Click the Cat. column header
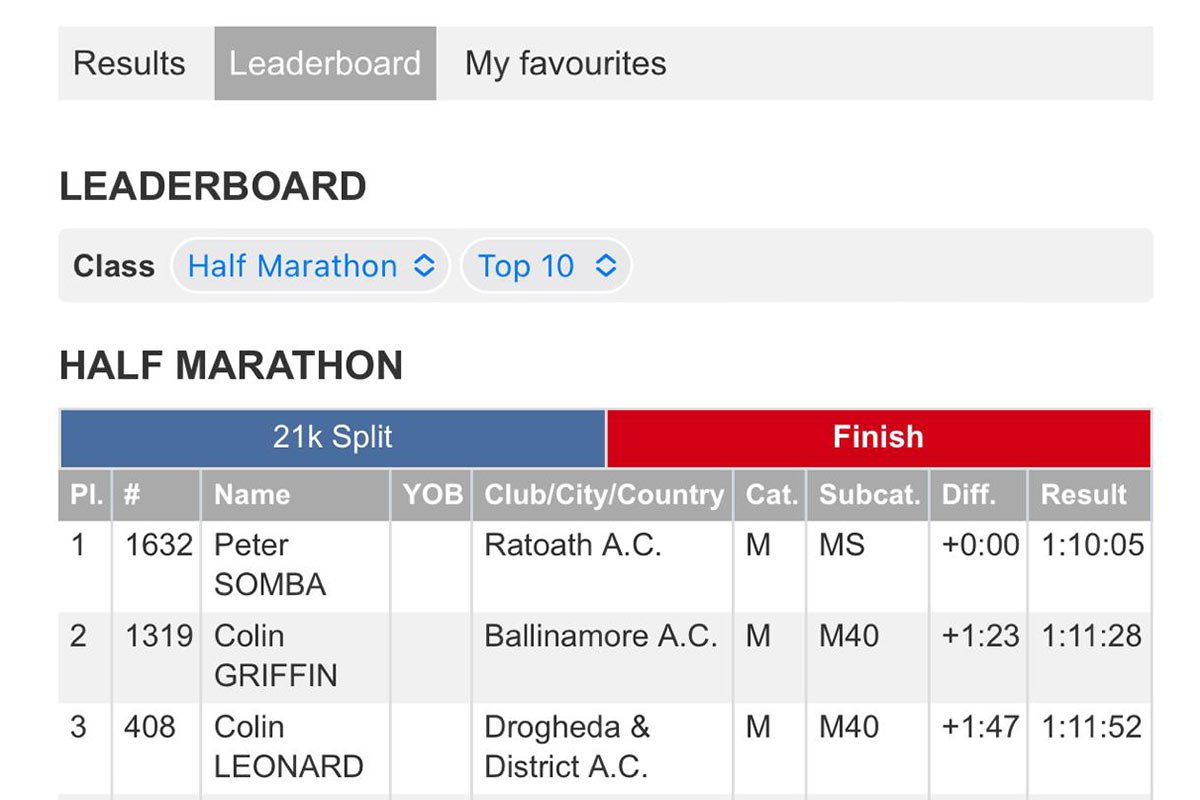 pyautogui.click(x=770, y=495)
